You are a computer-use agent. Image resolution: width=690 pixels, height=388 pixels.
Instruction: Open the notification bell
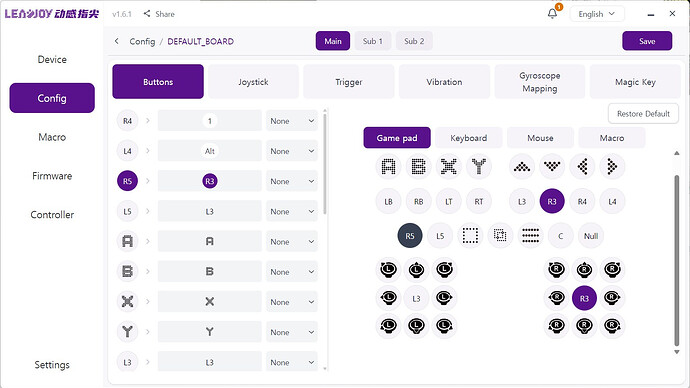tap(553, 14)
